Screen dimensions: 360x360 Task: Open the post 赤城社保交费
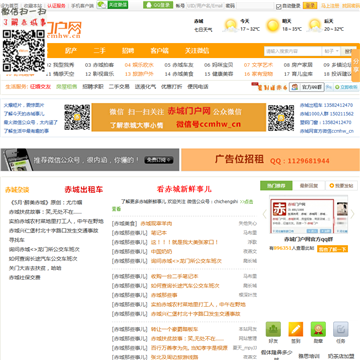(x=24, y=277)
